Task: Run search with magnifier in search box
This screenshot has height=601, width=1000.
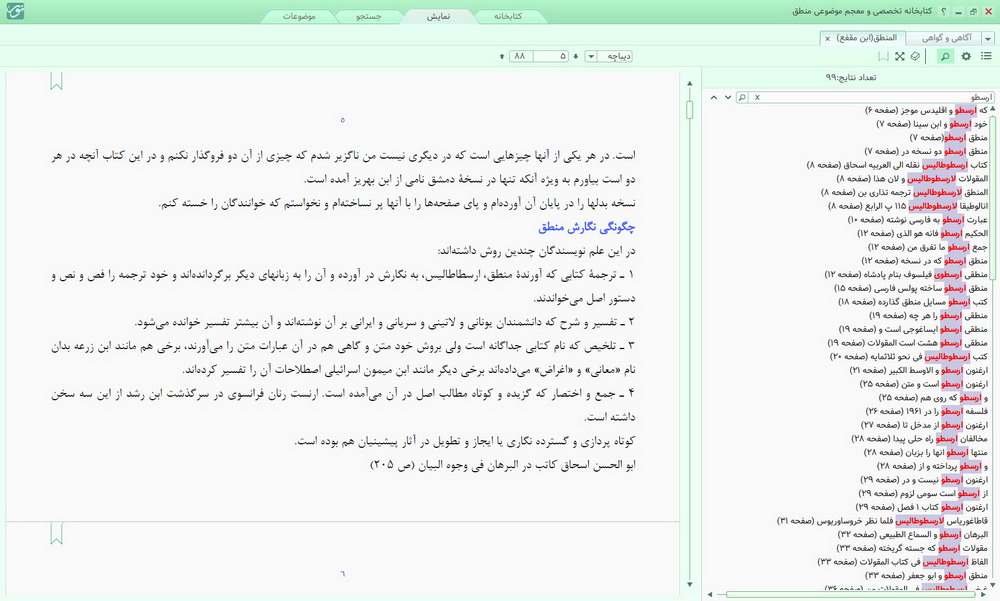Action: pos(742,97)
